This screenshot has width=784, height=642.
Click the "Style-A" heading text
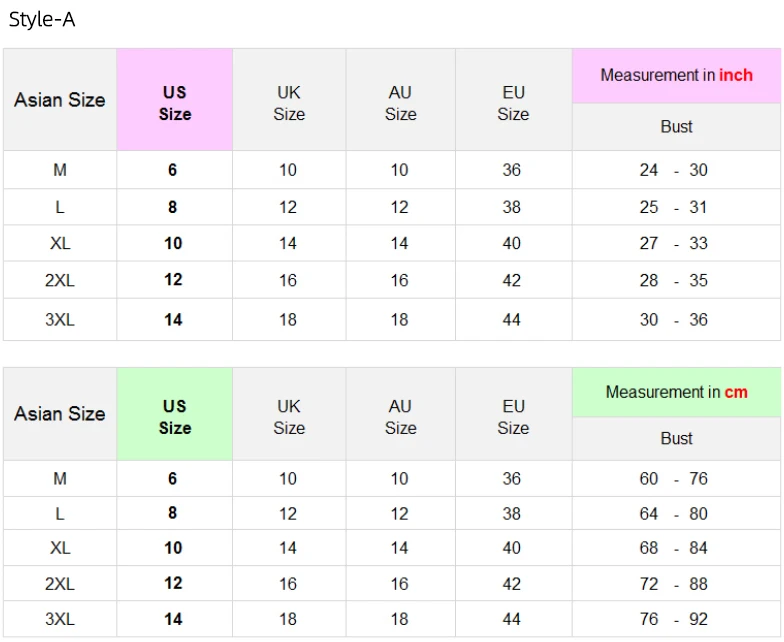coord(42,20)
